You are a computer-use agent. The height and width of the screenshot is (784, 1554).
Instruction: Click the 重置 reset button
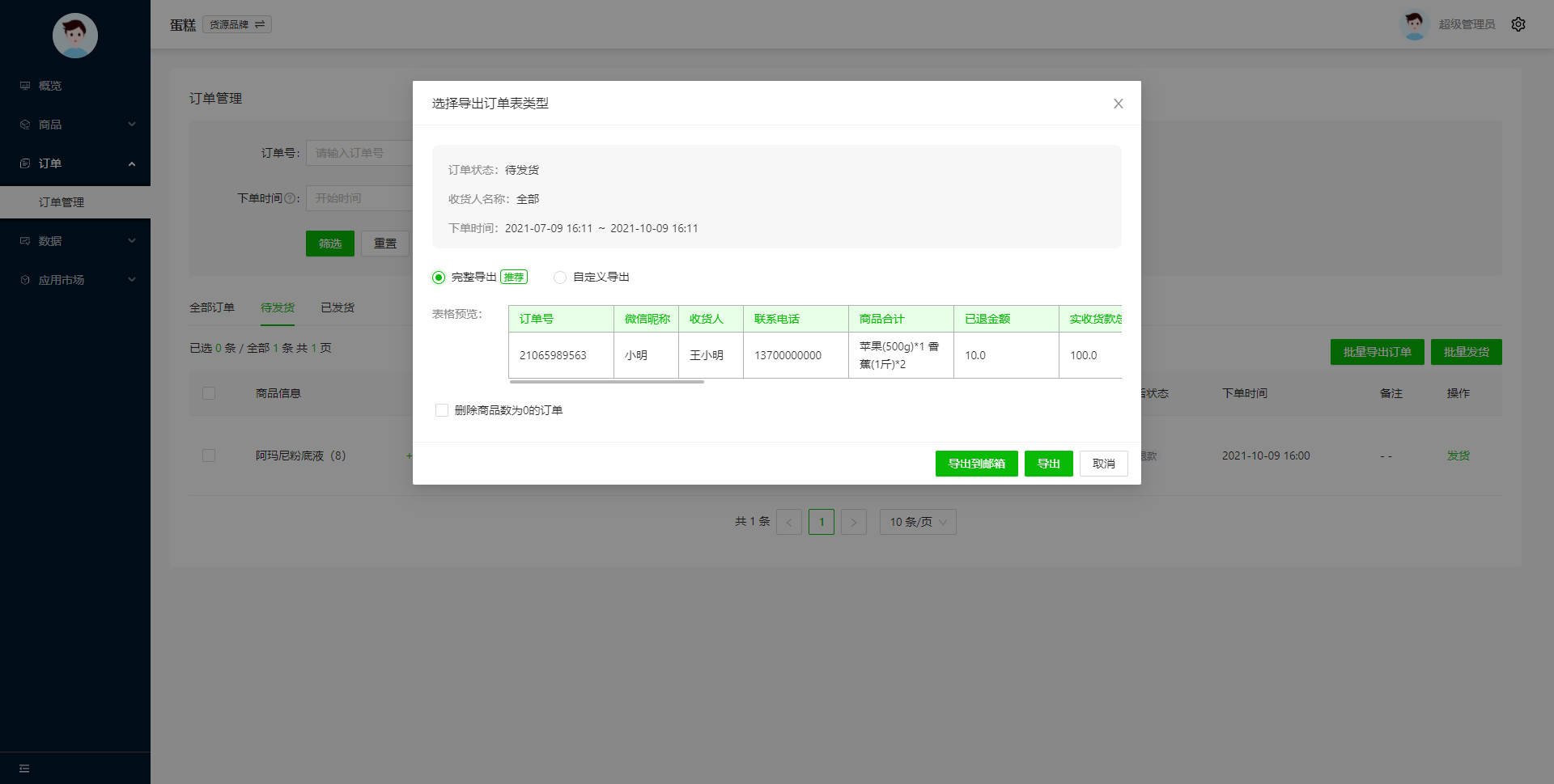pyautogui.click(x=385, y=244)
